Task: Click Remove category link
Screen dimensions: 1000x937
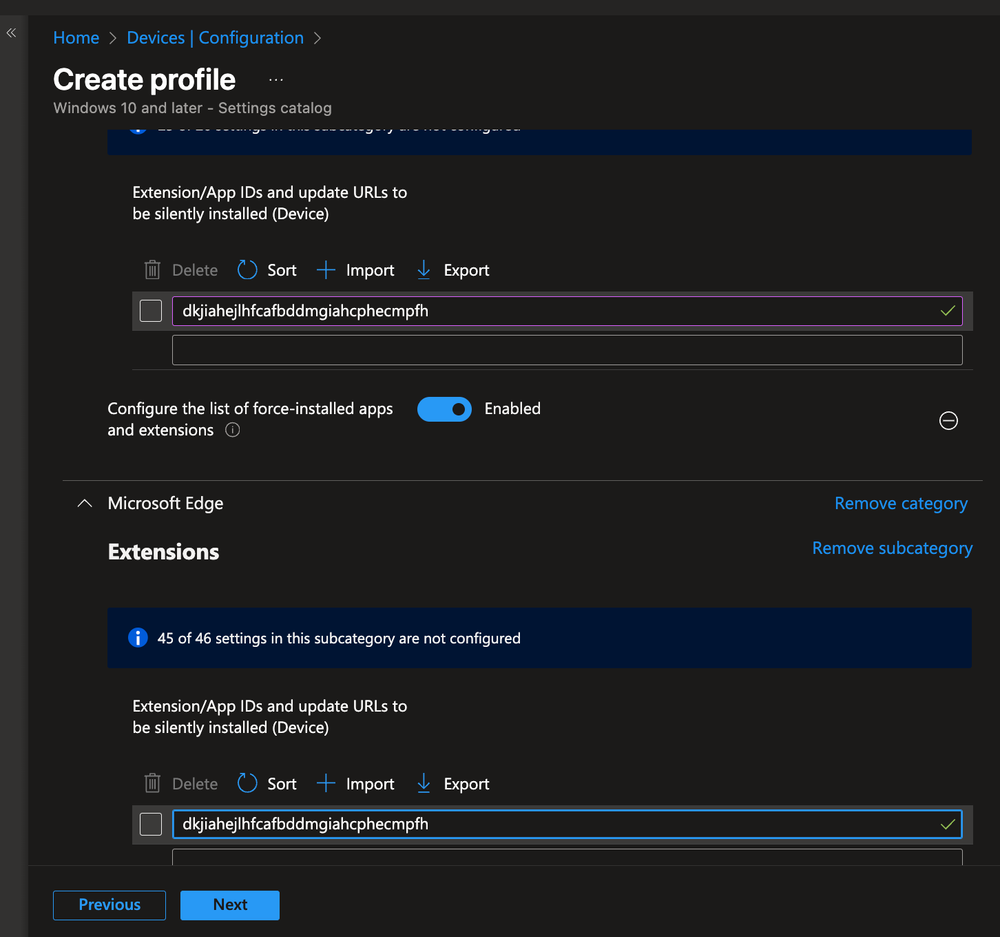Action: [900, 504]
